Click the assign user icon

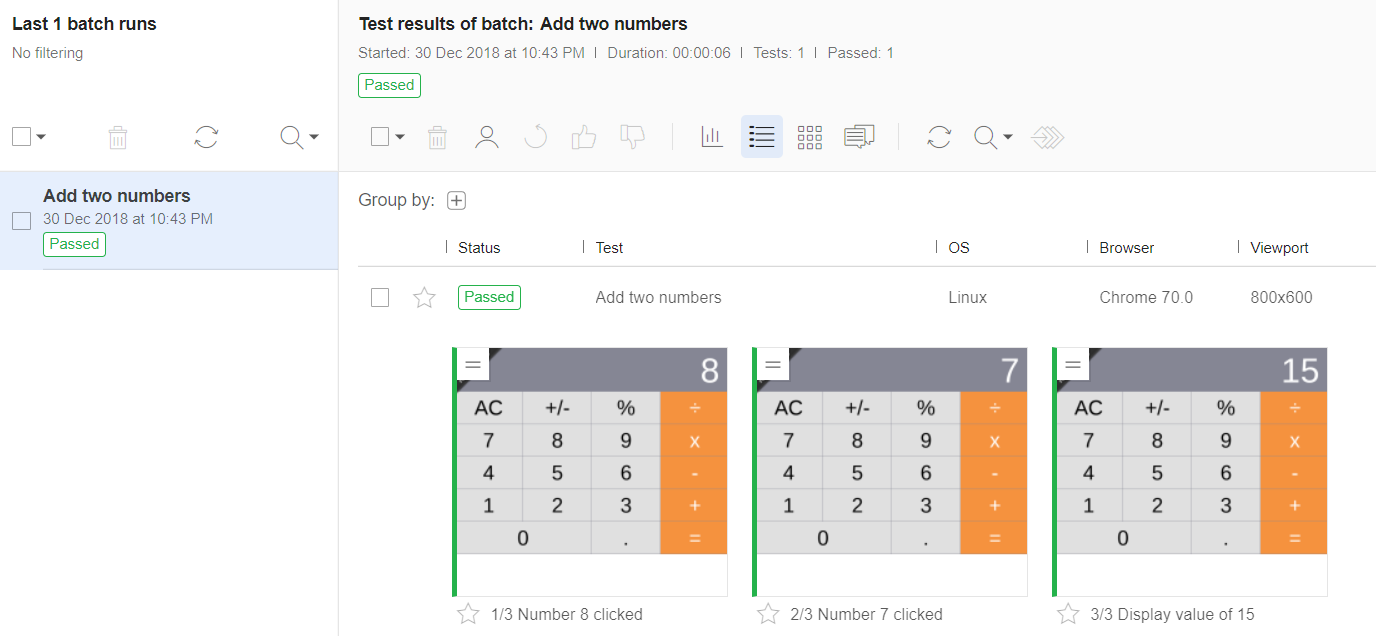[487, 137]
